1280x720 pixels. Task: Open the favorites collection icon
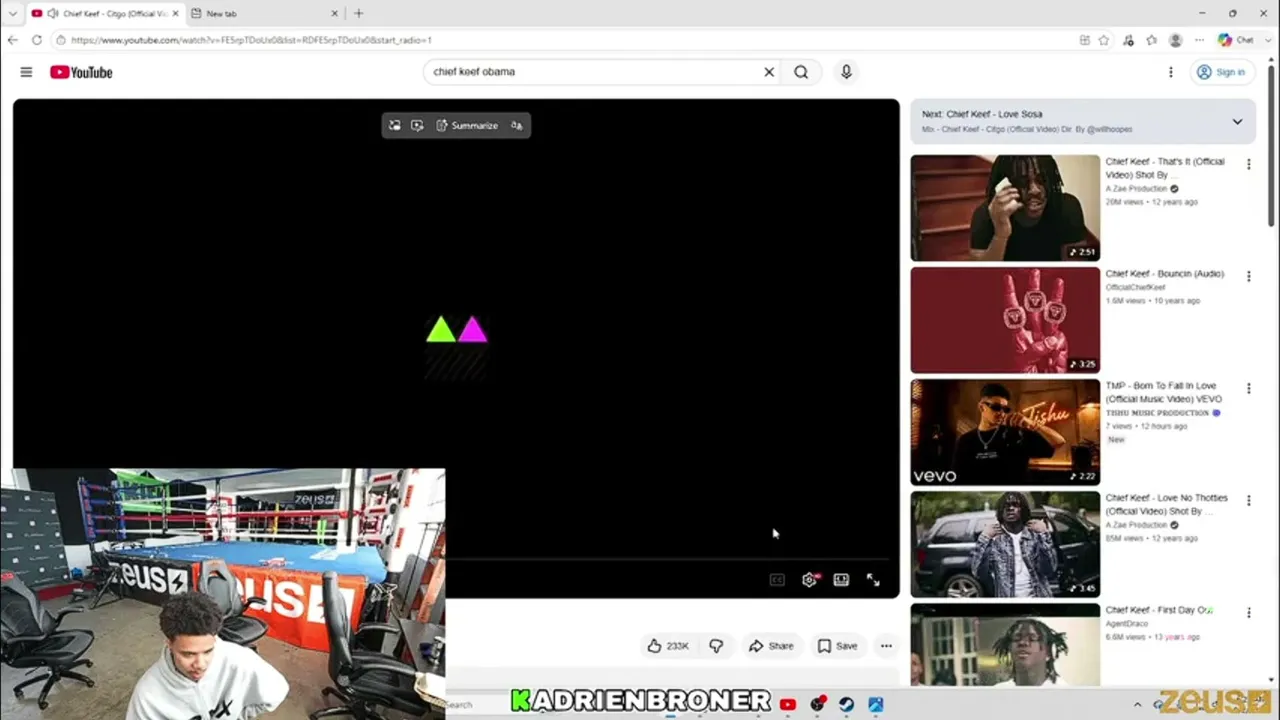(1152, 40)
